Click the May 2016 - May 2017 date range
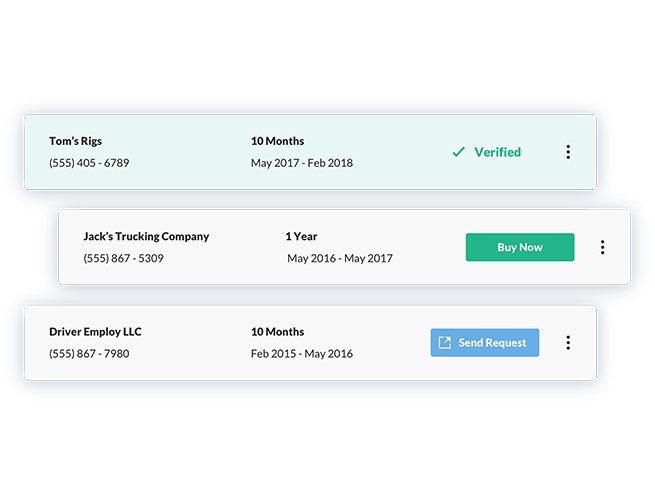655x500 pixels. point(340,259)
